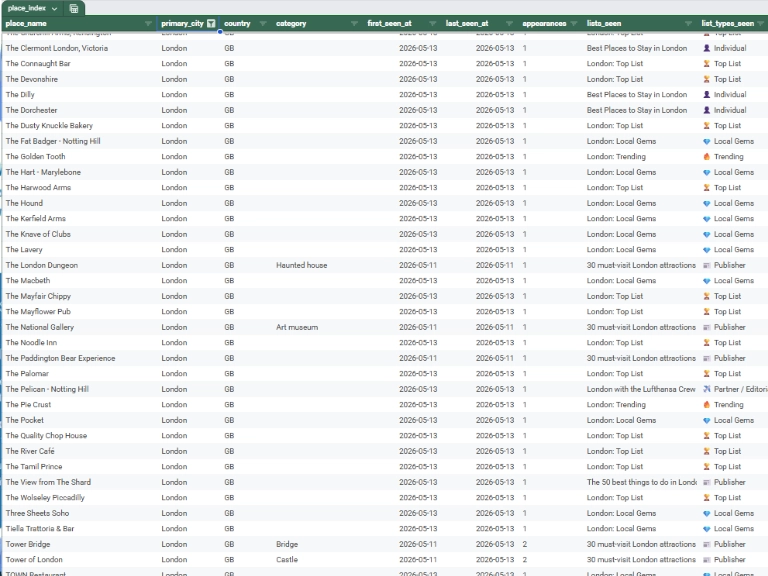Click the Local Gems icon in The Hound row
Screen dimensions: 768x576
[x=706, y=203]
